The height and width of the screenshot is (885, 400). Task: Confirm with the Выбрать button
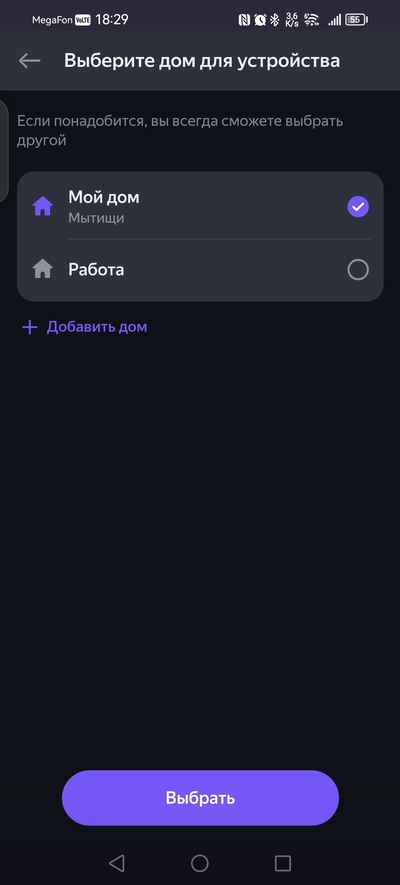(200, 798)
